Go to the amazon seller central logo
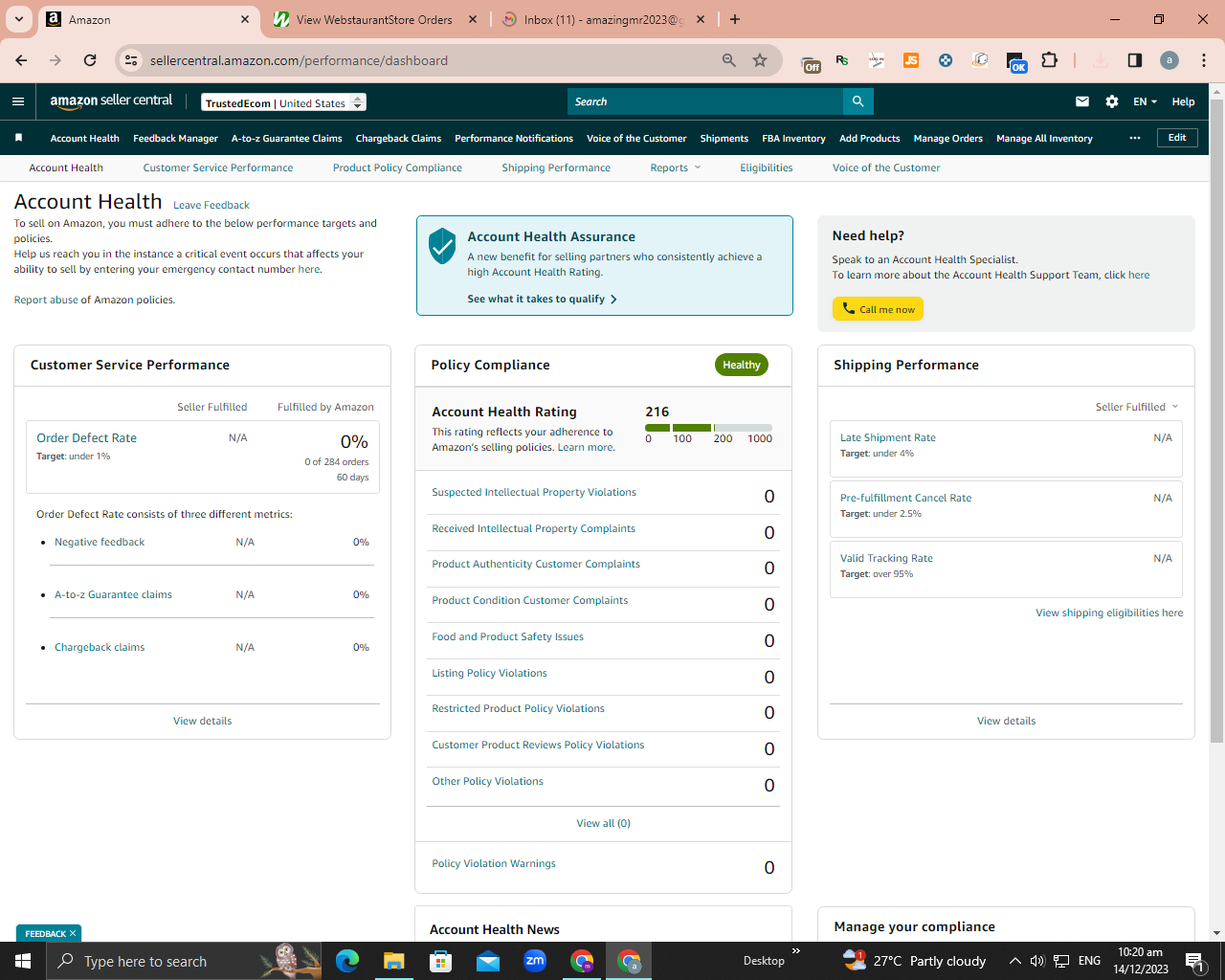Screen dimensions: 1225x980 tap(111, 101)
